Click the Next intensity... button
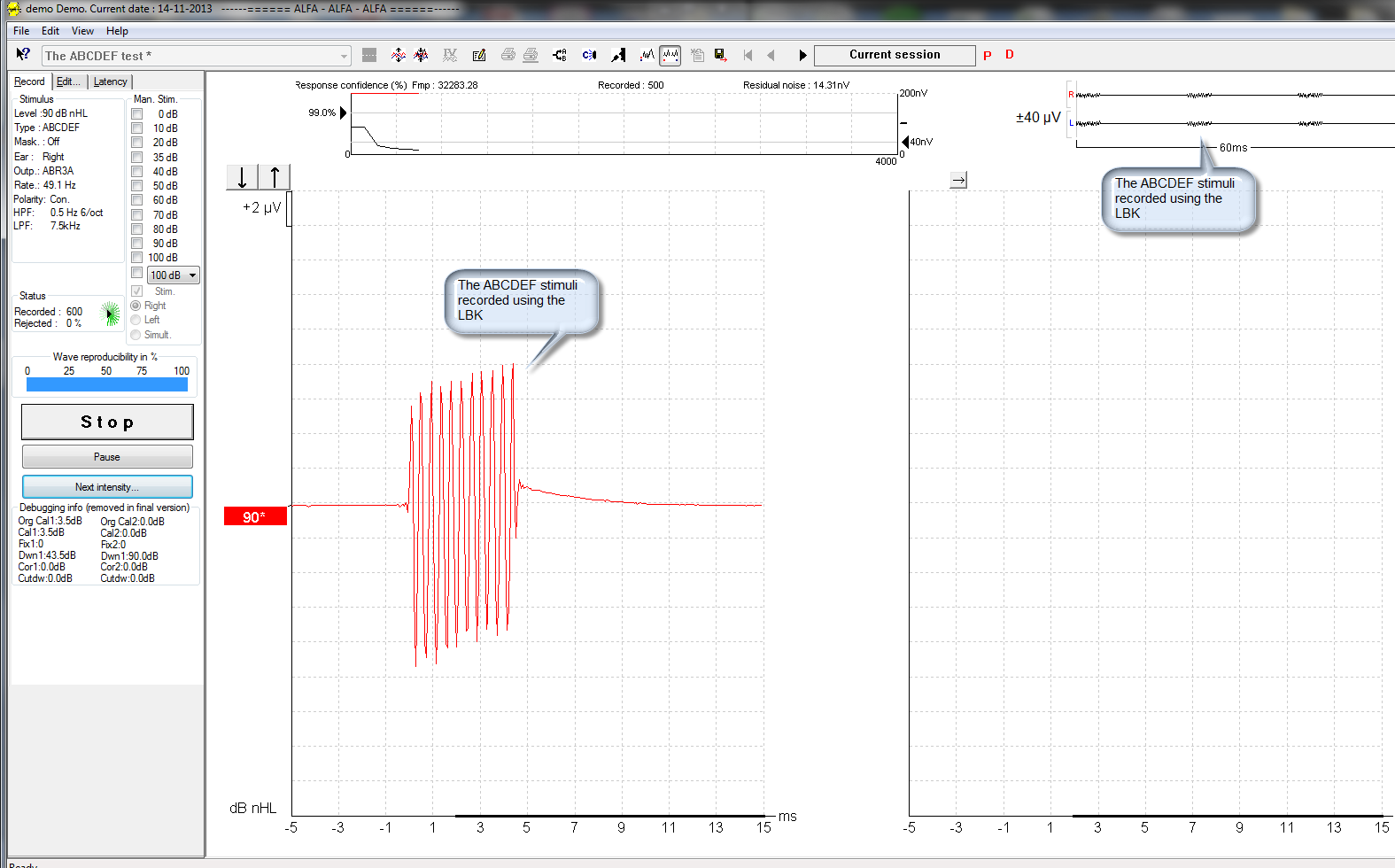The image size is (1395, 868). point(107,487)
